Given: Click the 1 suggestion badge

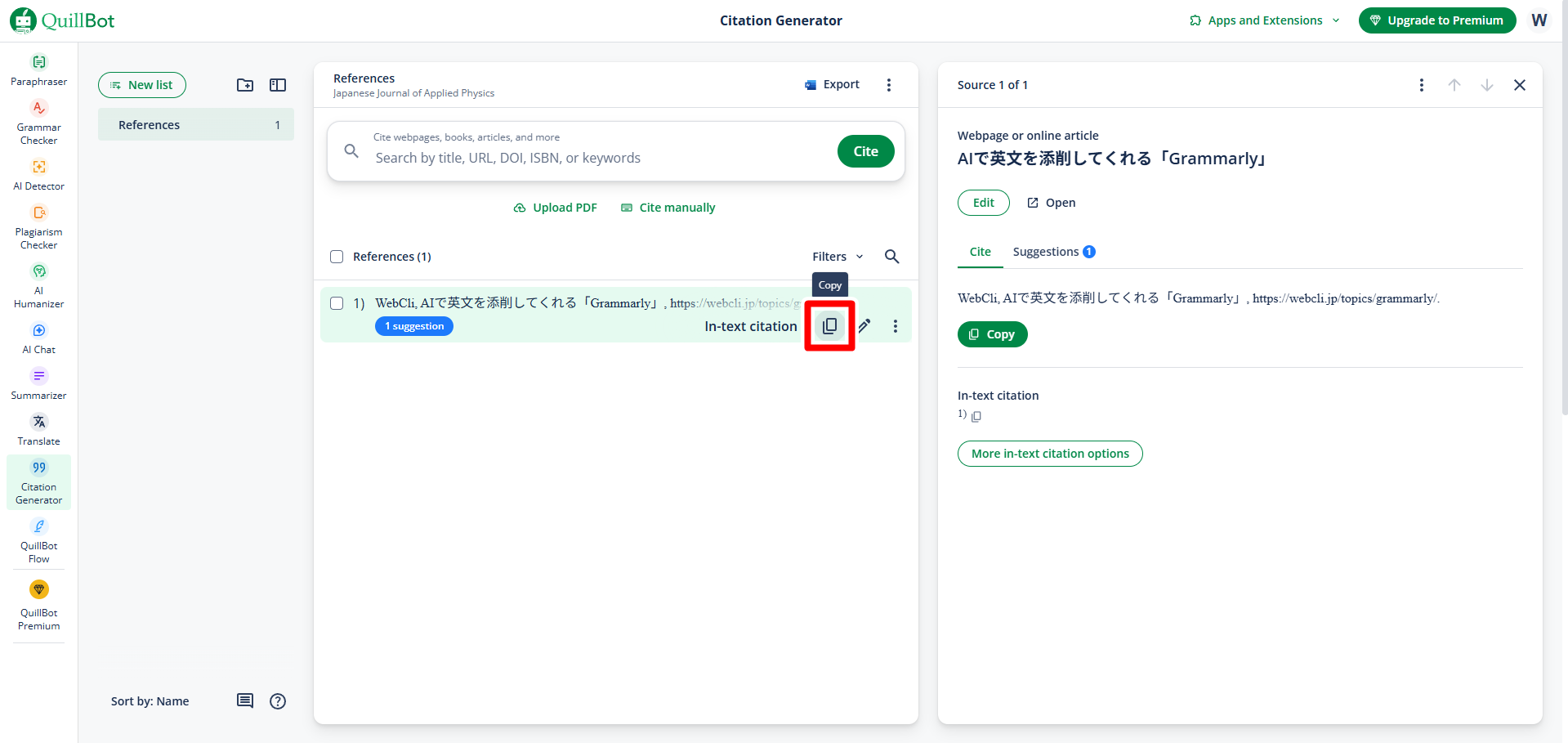Looking at the screenshot, I should point(414,326).
